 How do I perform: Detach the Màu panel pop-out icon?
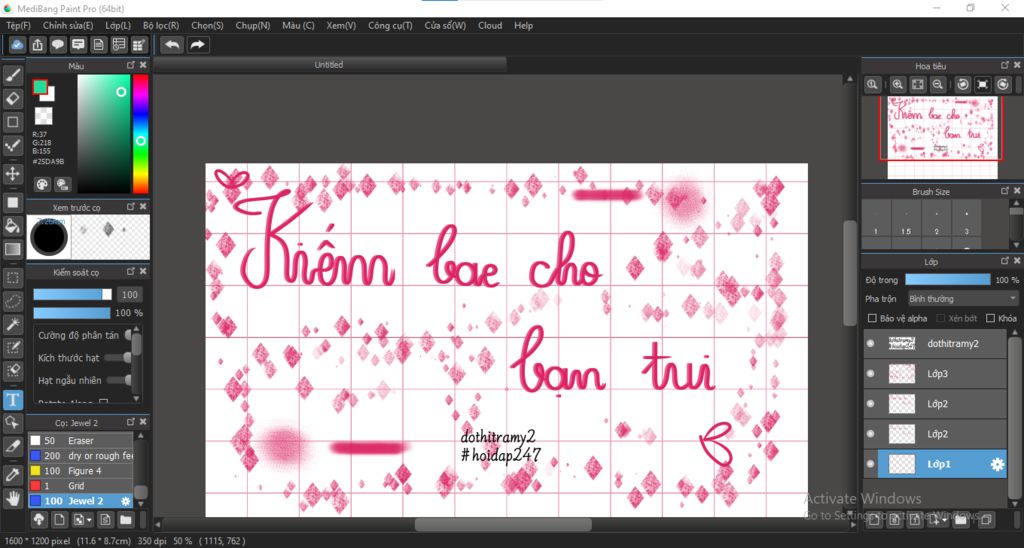click(131, 65)
